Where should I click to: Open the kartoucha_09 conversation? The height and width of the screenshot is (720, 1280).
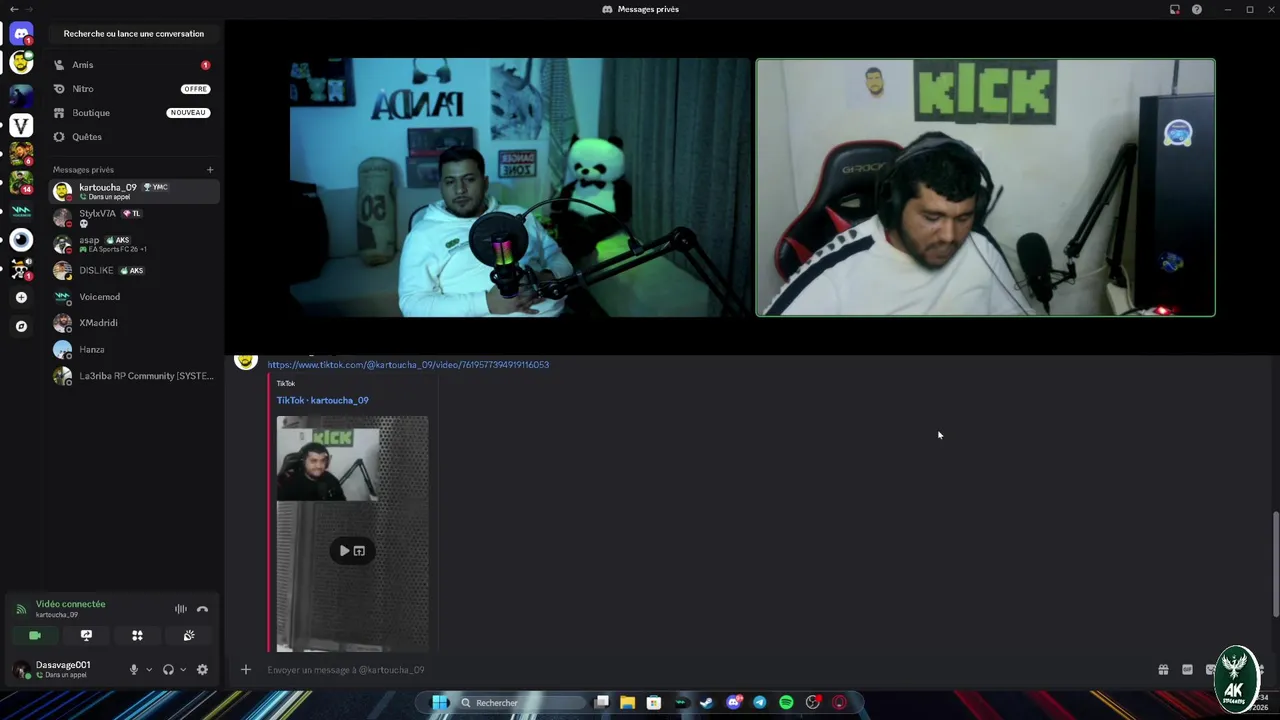[133, 191]
